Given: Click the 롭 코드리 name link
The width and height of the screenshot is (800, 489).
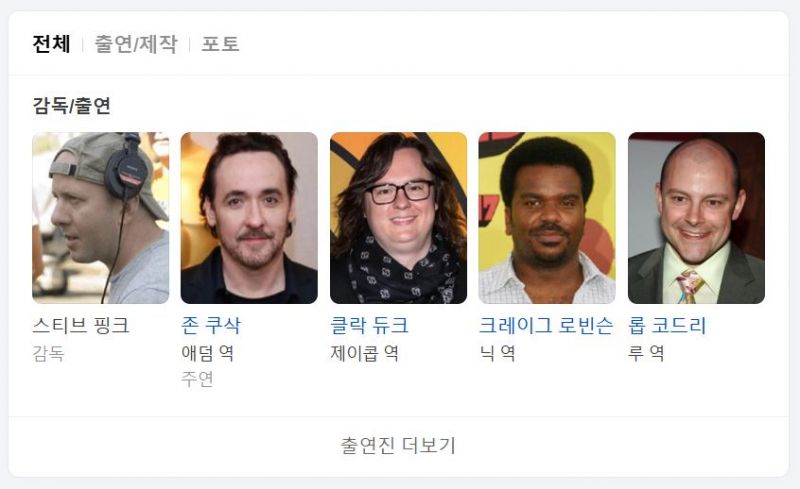Looking at the screenshot, I should 667,326.
